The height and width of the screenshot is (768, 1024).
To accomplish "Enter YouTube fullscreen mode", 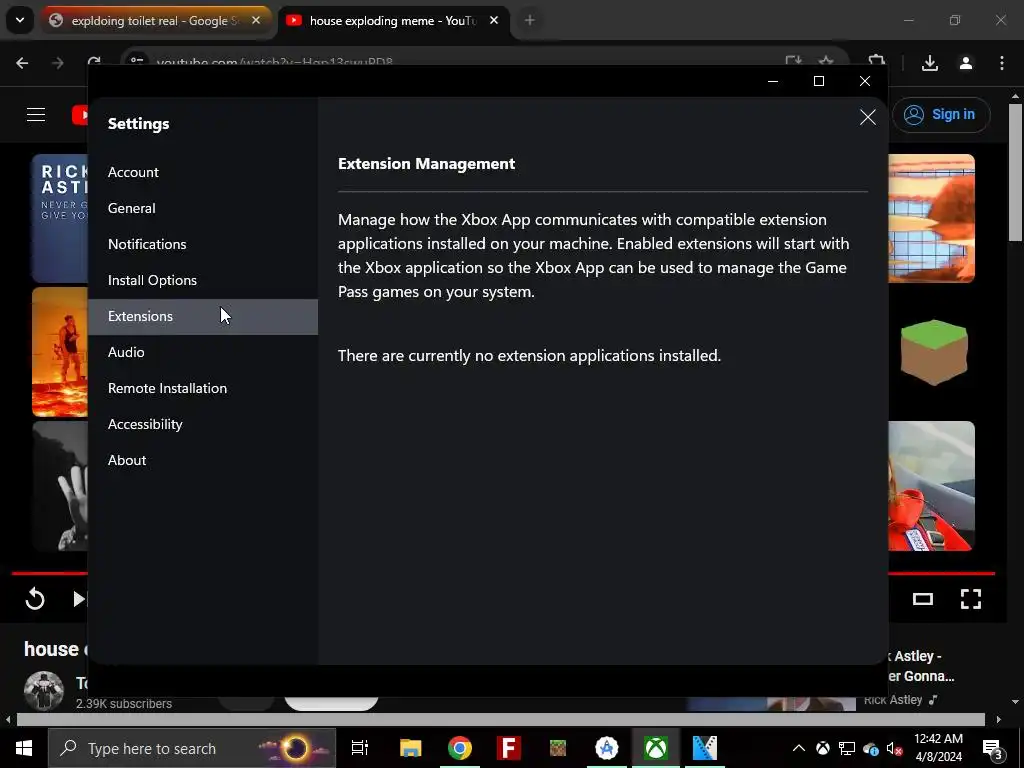I will pos(970,599).
